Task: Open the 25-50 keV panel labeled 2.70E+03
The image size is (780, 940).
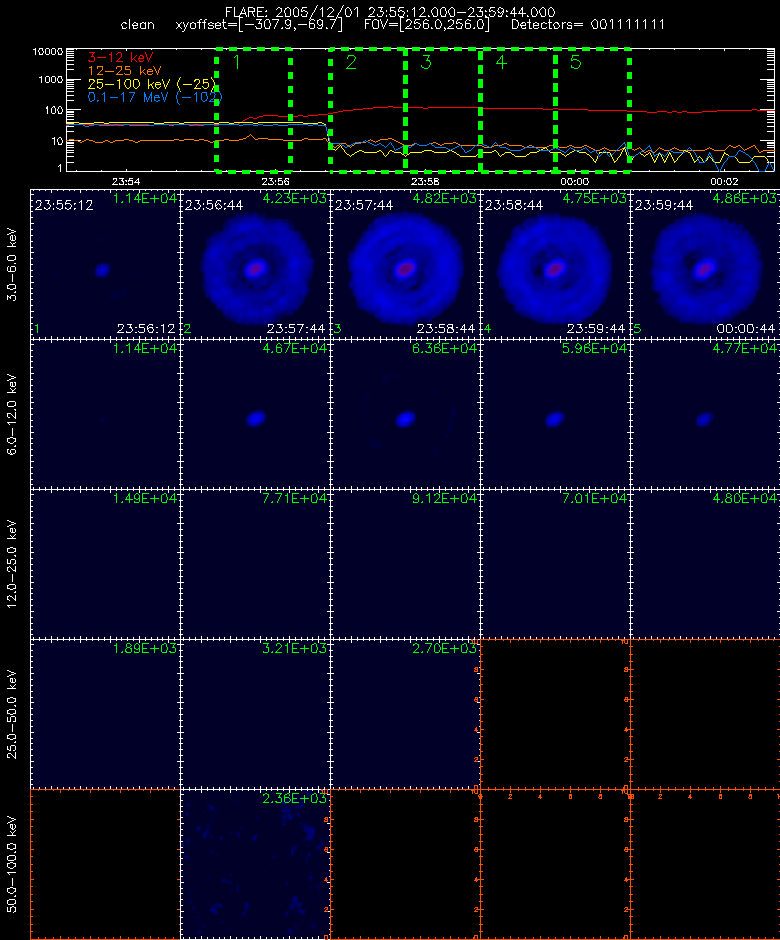Action: point(405,714)
